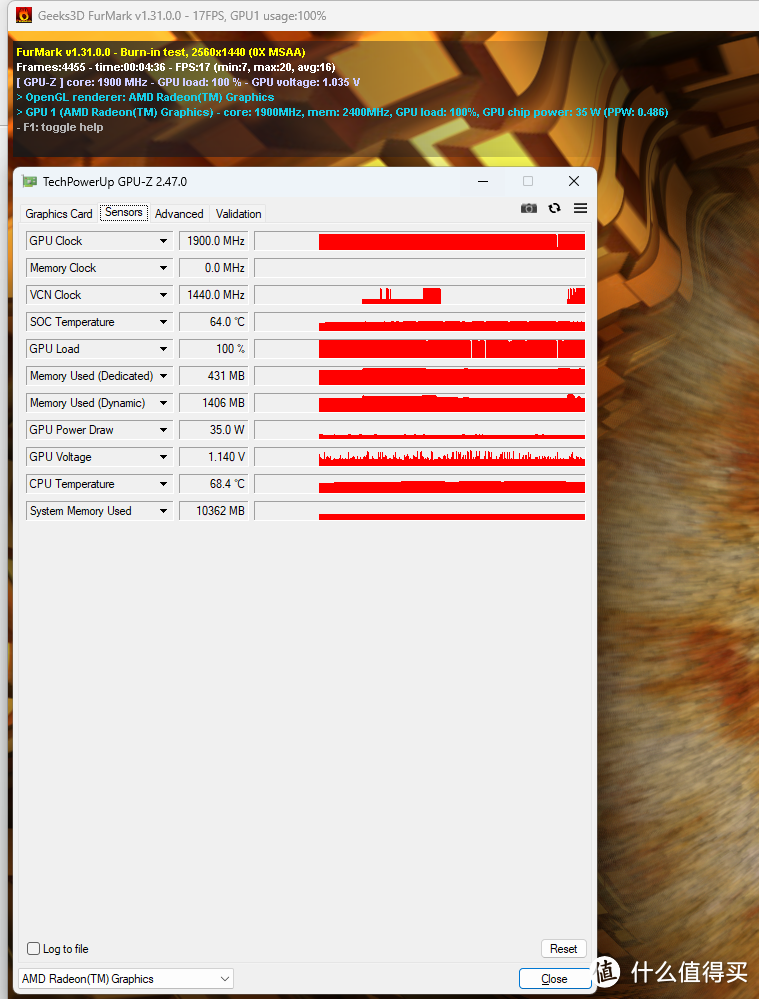Viewport: 759px width, 999px height.
Task: Click the FurMark Frames:4455 stats line
Action: point(175,67)
